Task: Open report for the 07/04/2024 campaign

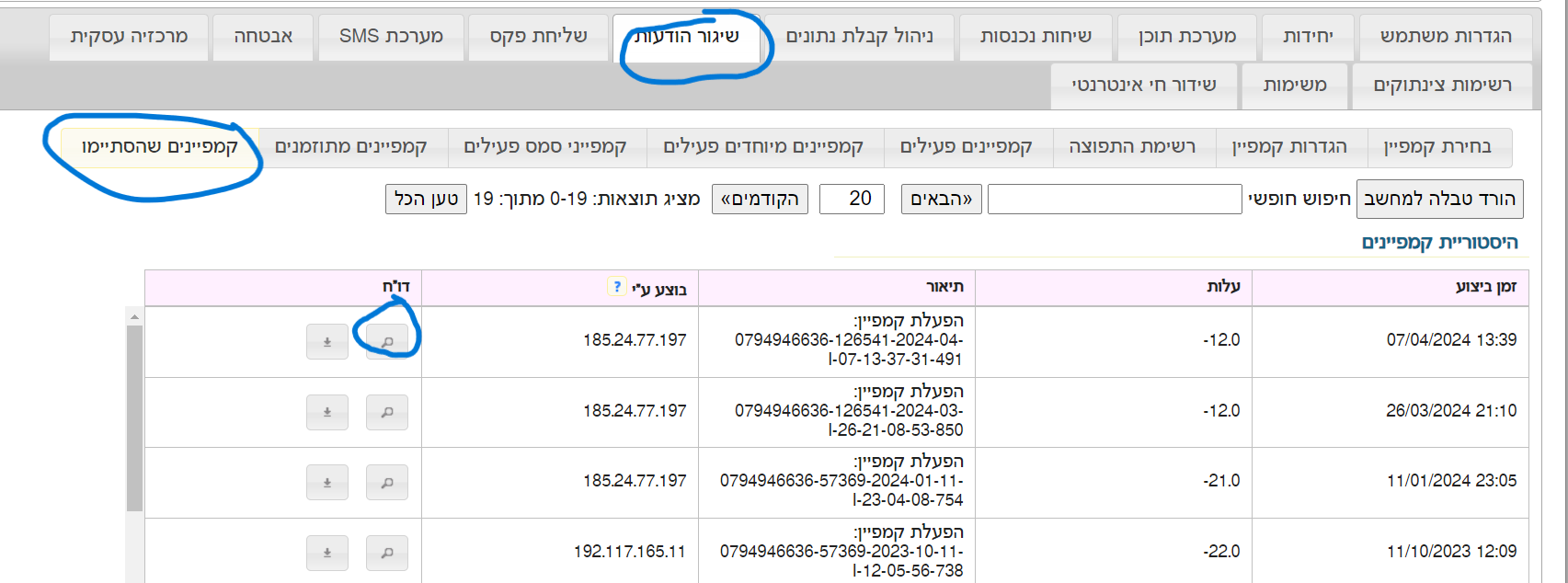Action: click(x=386, y=340)
